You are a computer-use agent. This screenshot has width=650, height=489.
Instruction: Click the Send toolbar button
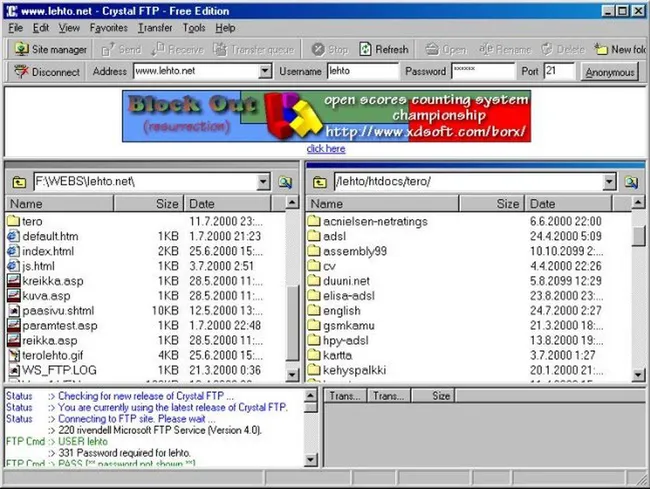click(121, 49)
